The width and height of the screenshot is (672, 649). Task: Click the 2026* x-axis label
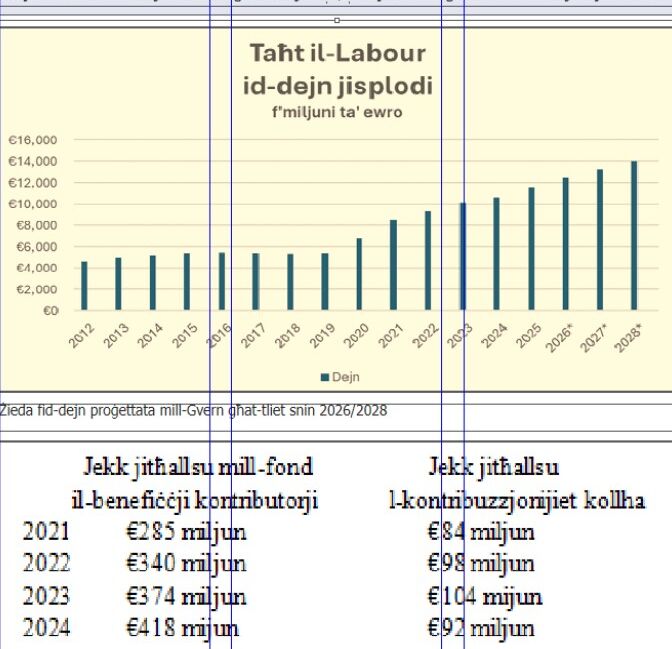[x=560, y=338]
